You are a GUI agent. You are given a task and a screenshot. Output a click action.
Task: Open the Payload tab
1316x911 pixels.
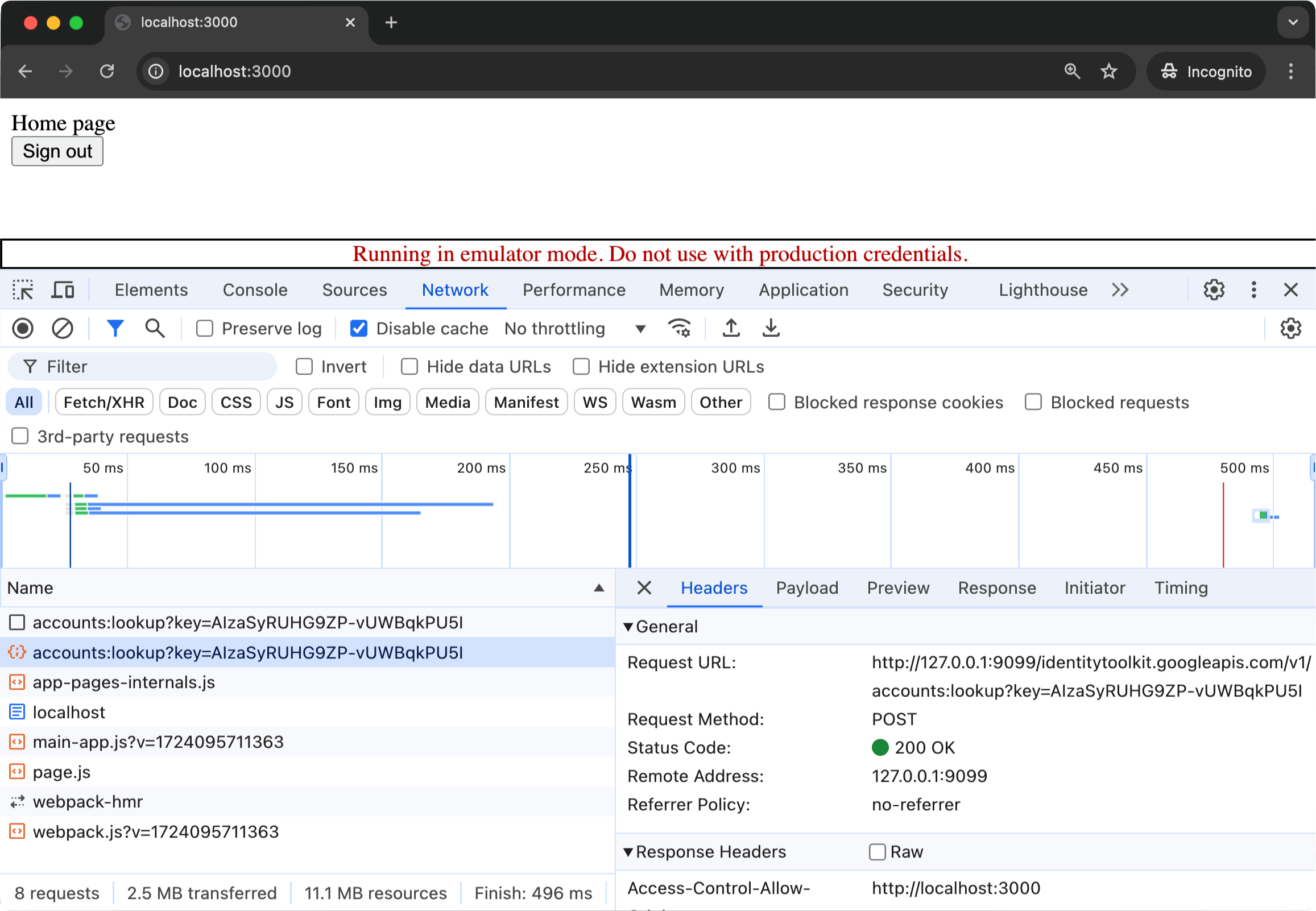point(807,588)
